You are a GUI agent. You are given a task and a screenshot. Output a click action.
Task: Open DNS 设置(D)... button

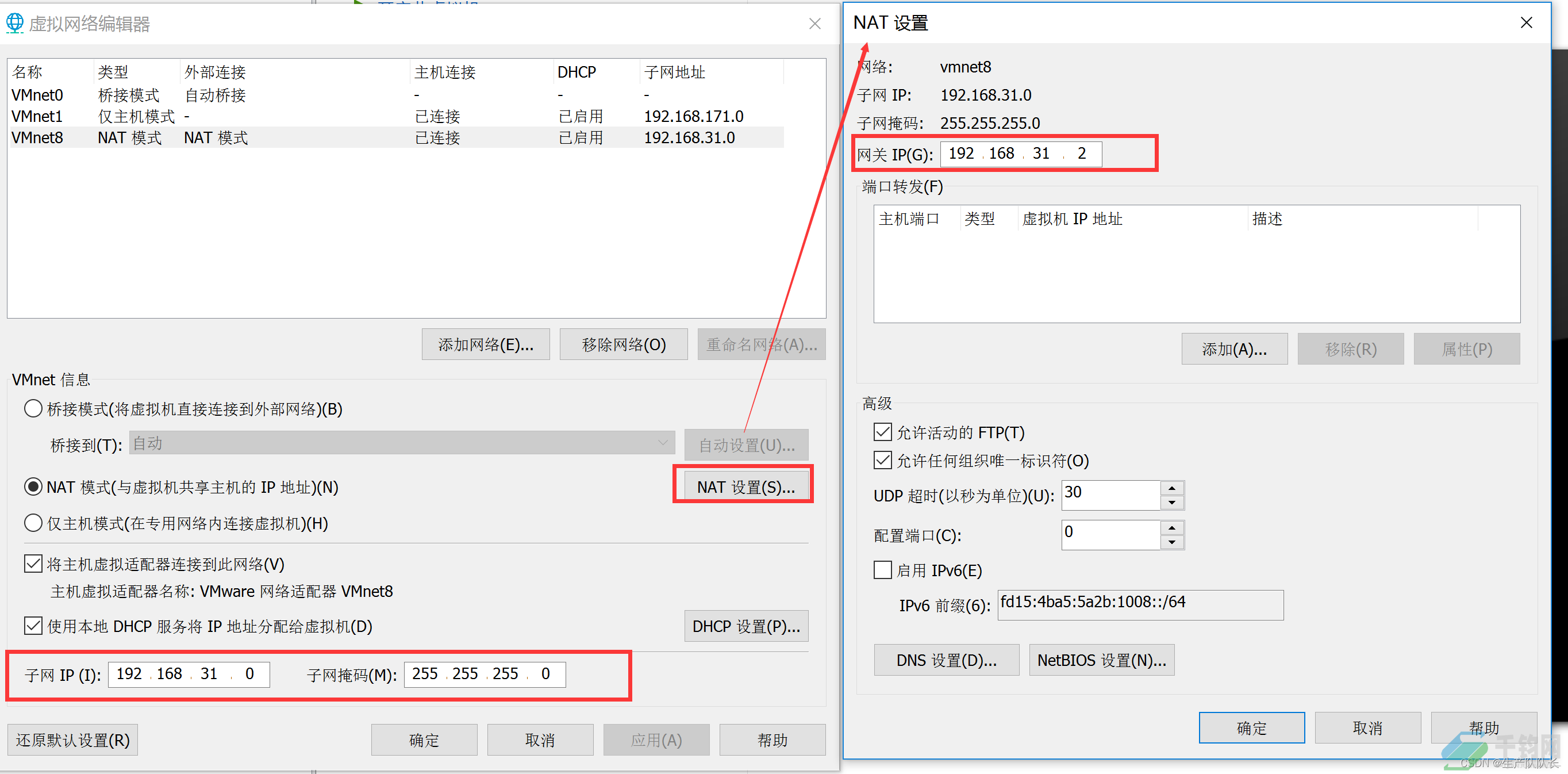point(947,660)
